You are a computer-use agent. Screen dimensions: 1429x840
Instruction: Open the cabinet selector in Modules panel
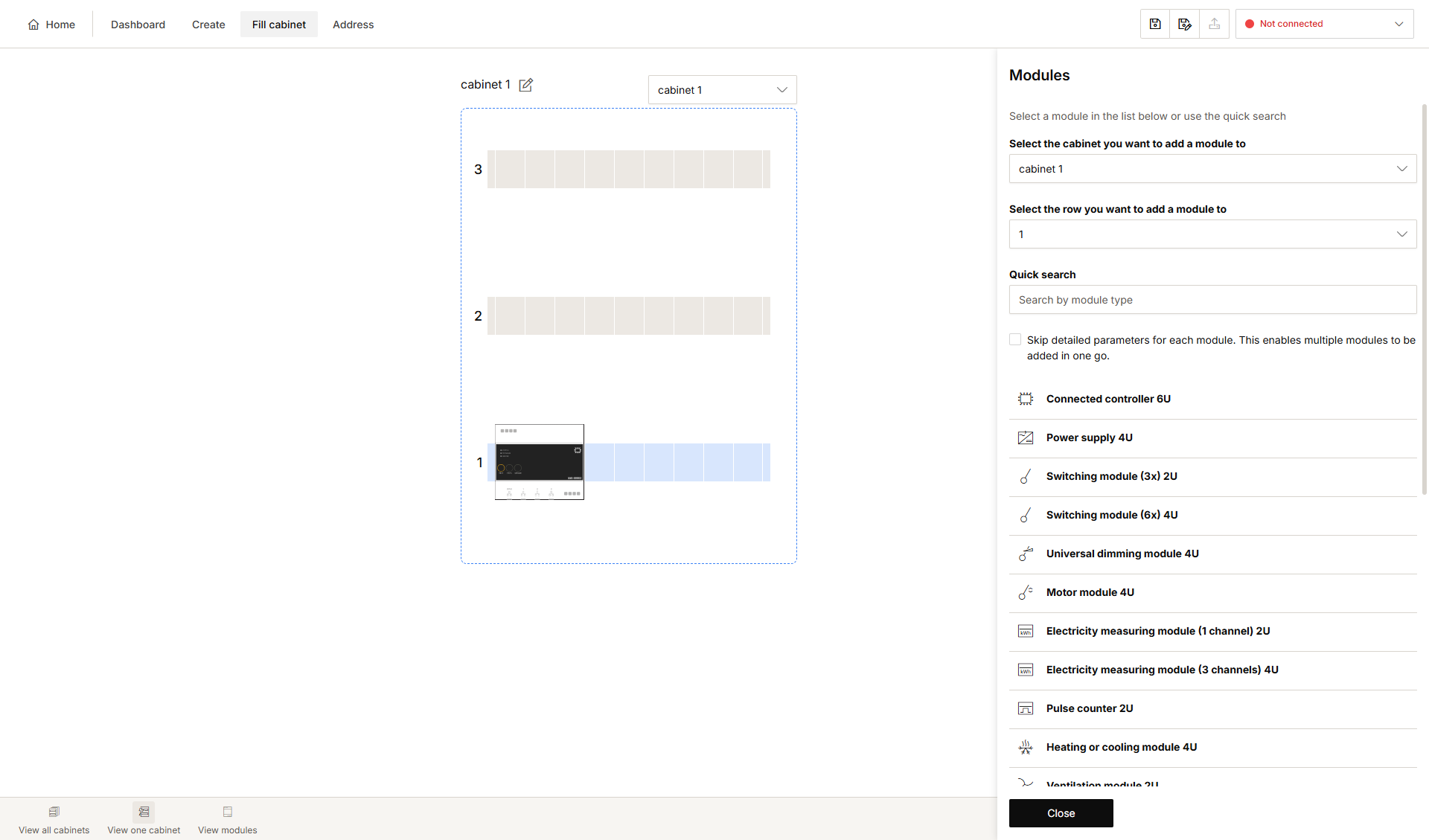pos(1212,169)
